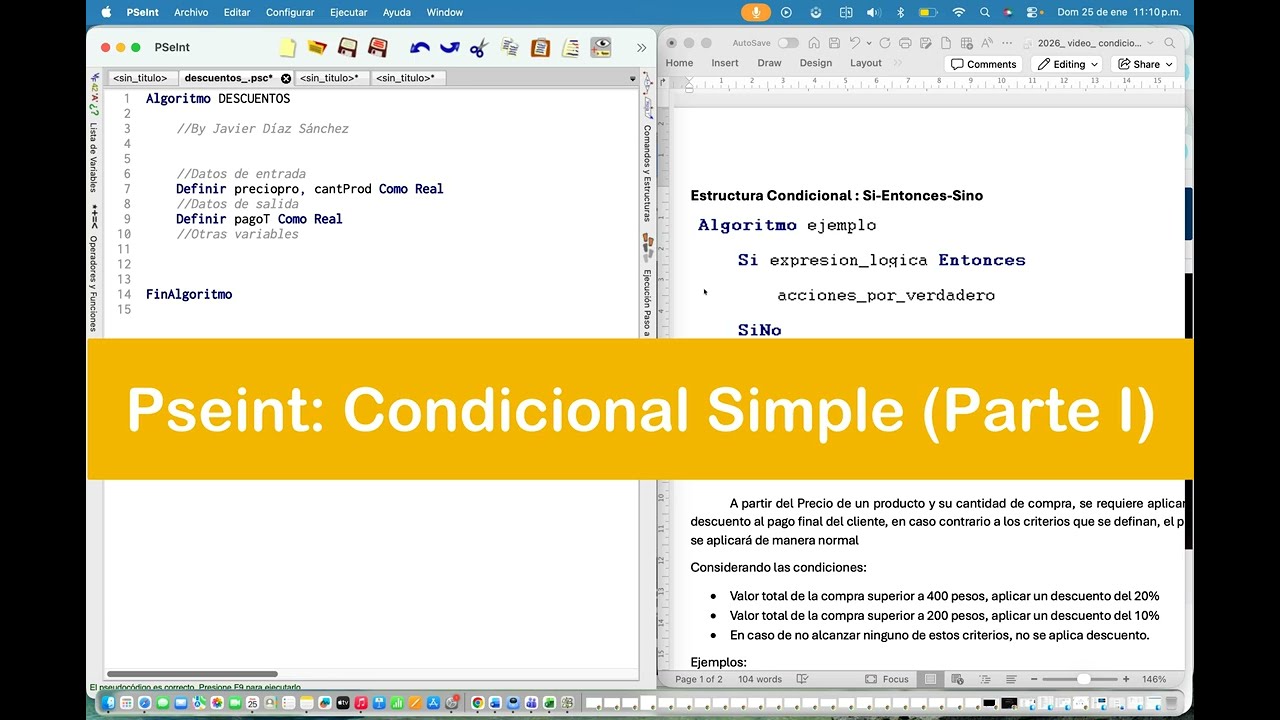Open the Share dropdown in Word
Image resolution: width=1280 pixels, height=720 pixels.
point(1146,64)
